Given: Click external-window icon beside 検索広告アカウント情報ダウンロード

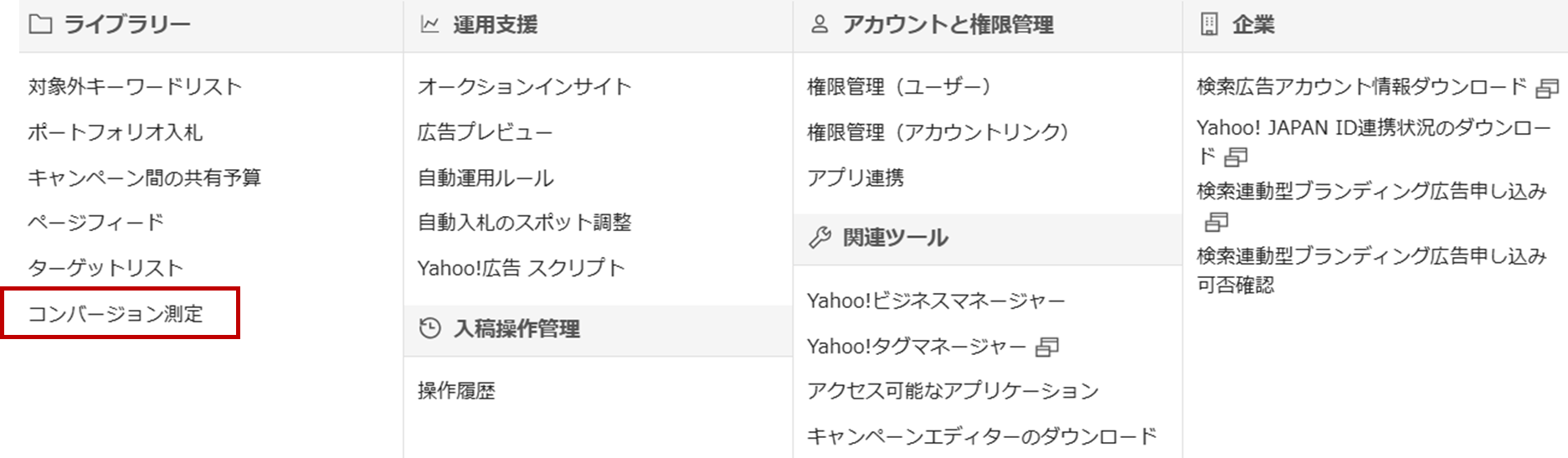Looking at the screenshot, I should [1547, 88].
